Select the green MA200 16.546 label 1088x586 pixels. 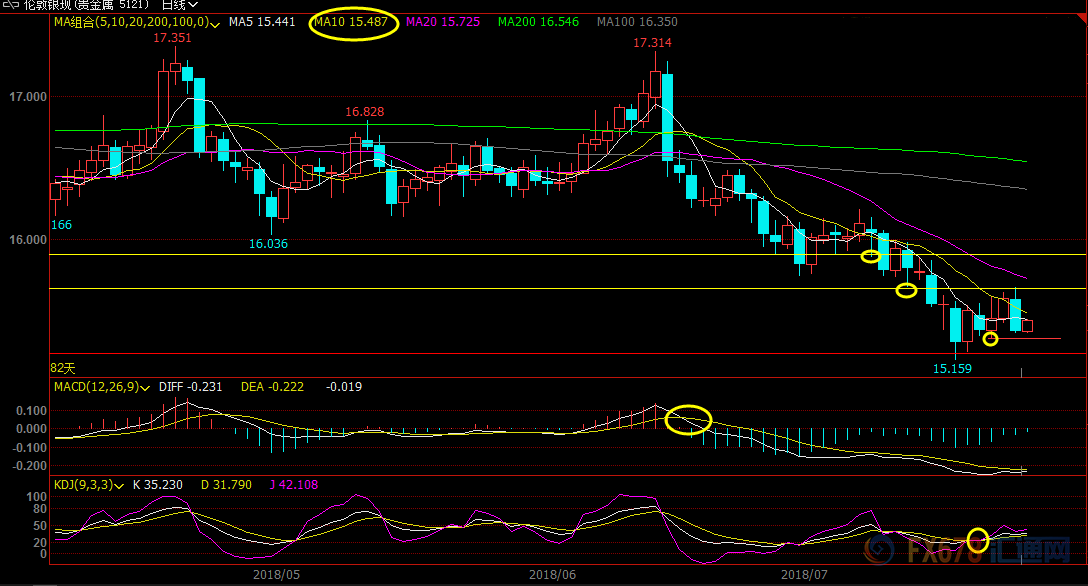pyautogui.click(x=538, y=22)
